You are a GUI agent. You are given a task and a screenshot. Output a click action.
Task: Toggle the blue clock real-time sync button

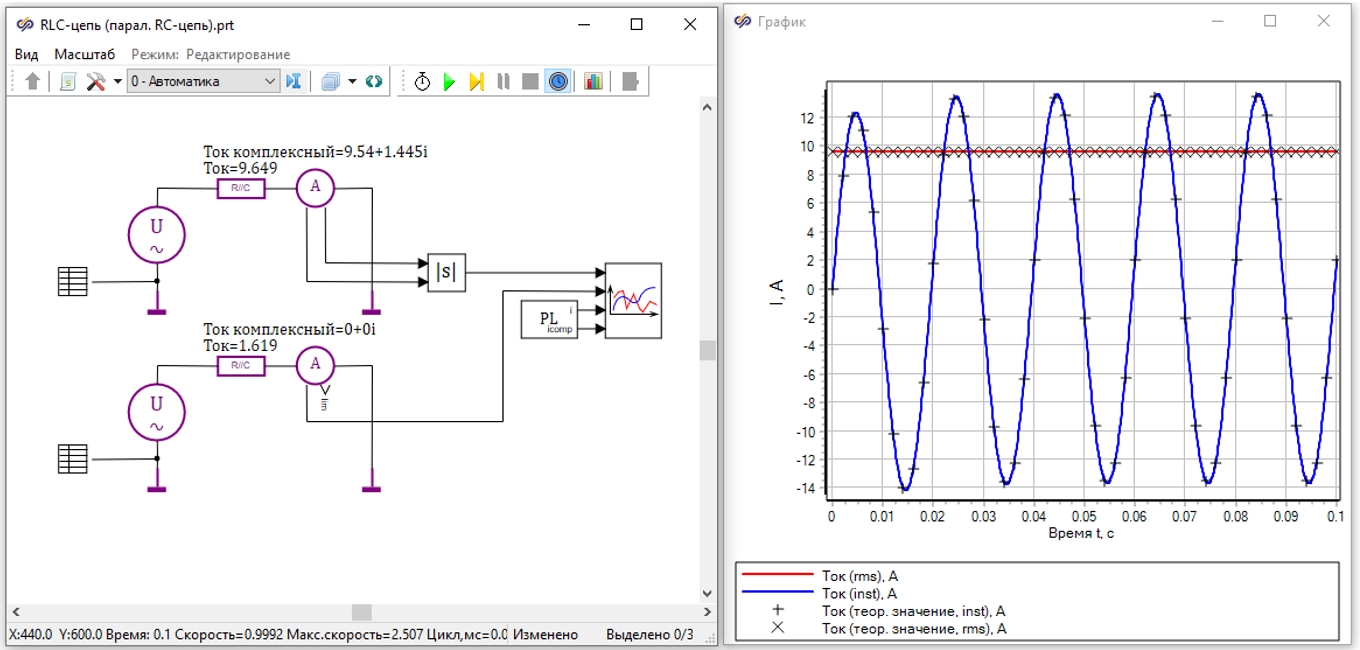click(x=558, y=82)
